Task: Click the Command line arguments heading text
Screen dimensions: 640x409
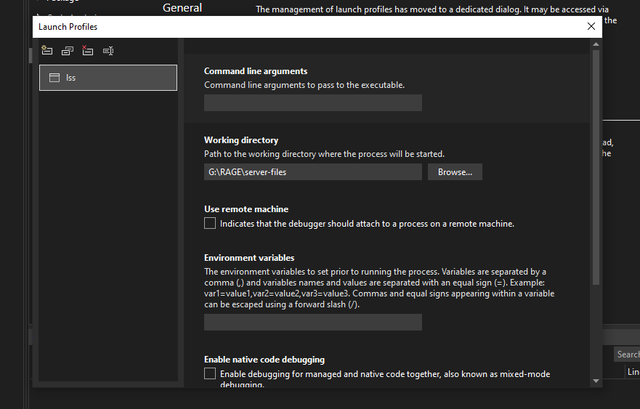Action: click(256, 71)
